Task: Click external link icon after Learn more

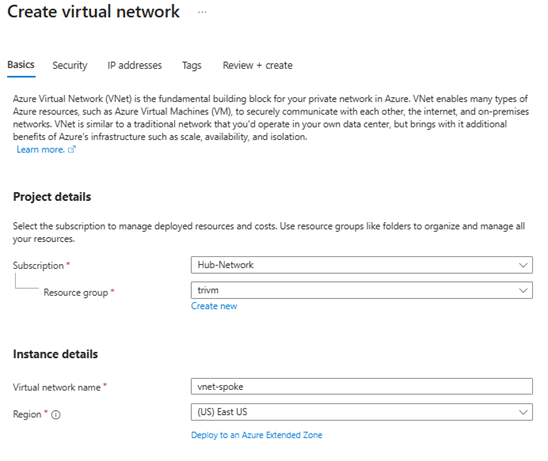Action: (72, 150)
